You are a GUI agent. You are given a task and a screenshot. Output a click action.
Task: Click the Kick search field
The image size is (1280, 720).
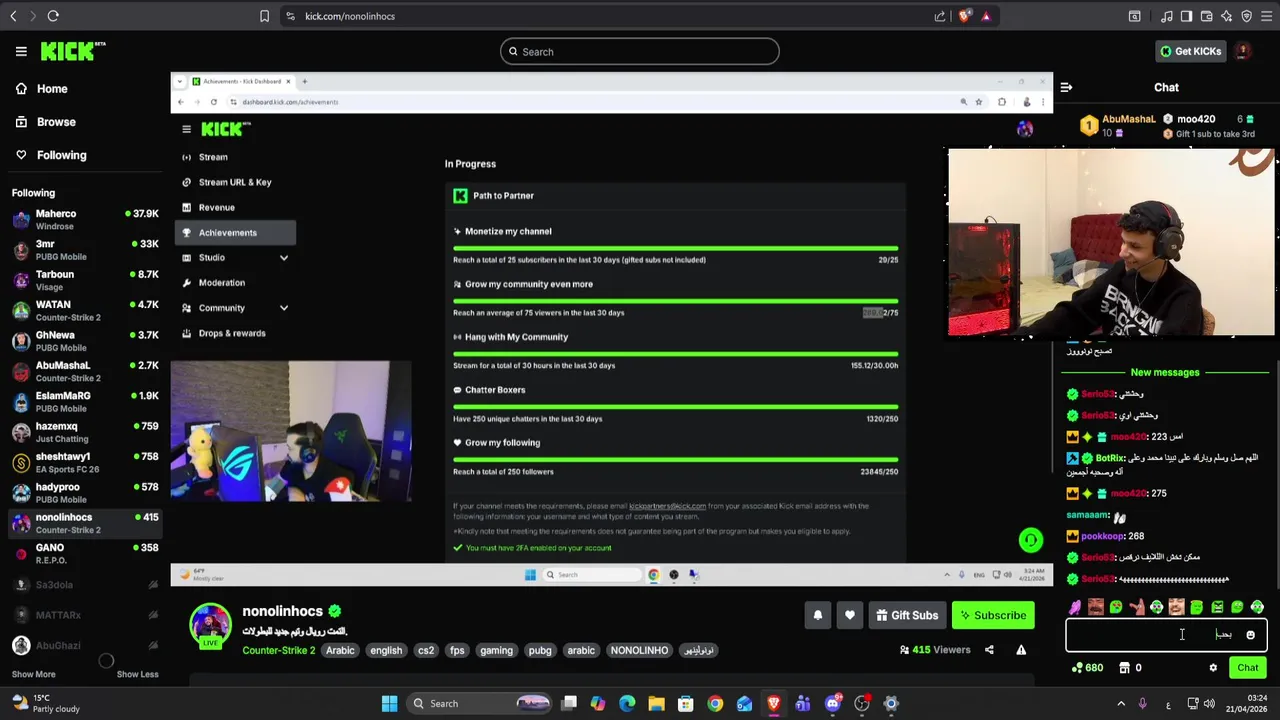coord(640,52)
